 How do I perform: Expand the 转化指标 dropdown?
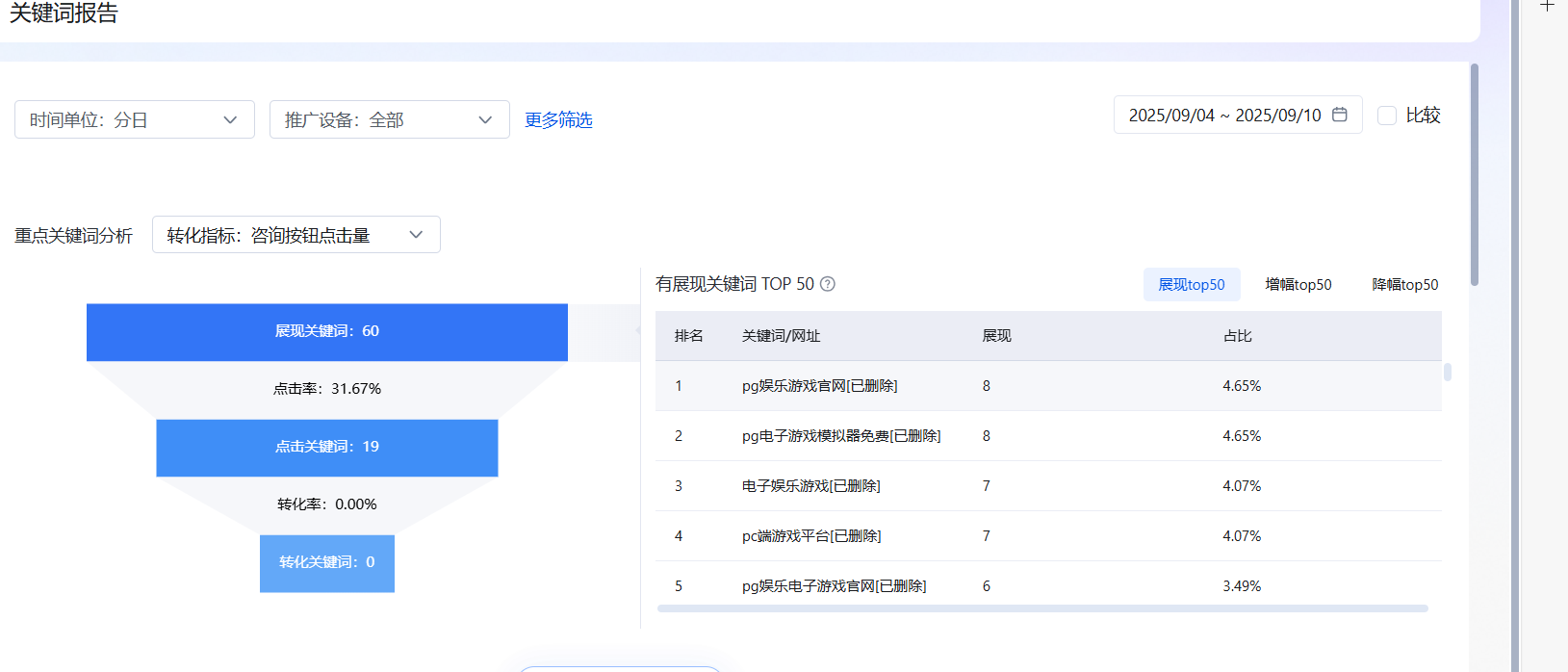pos(296,235)
